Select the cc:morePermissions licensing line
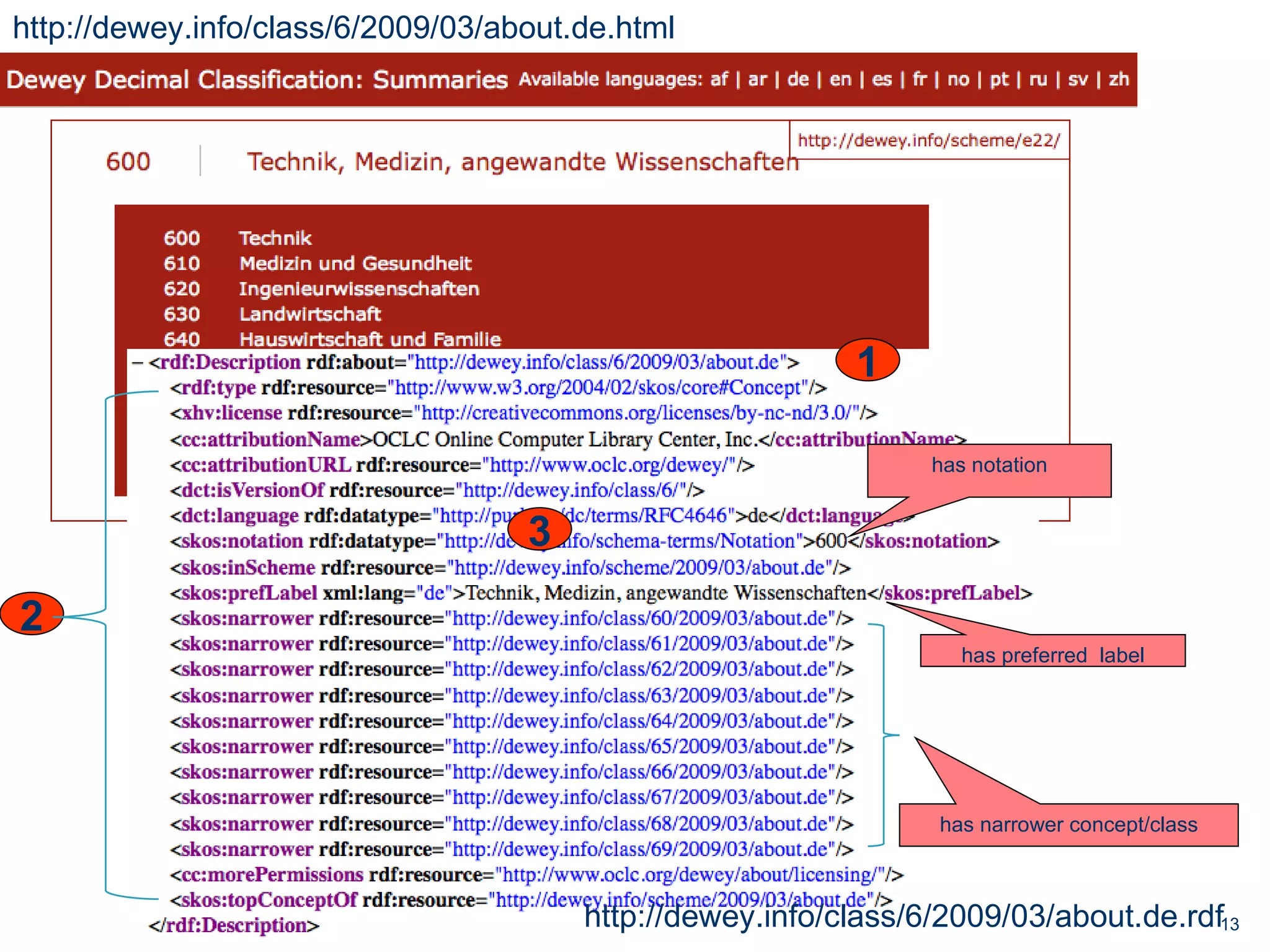Image resolution: width=1270 pixels, height=952 pixels. click(537, 876)
